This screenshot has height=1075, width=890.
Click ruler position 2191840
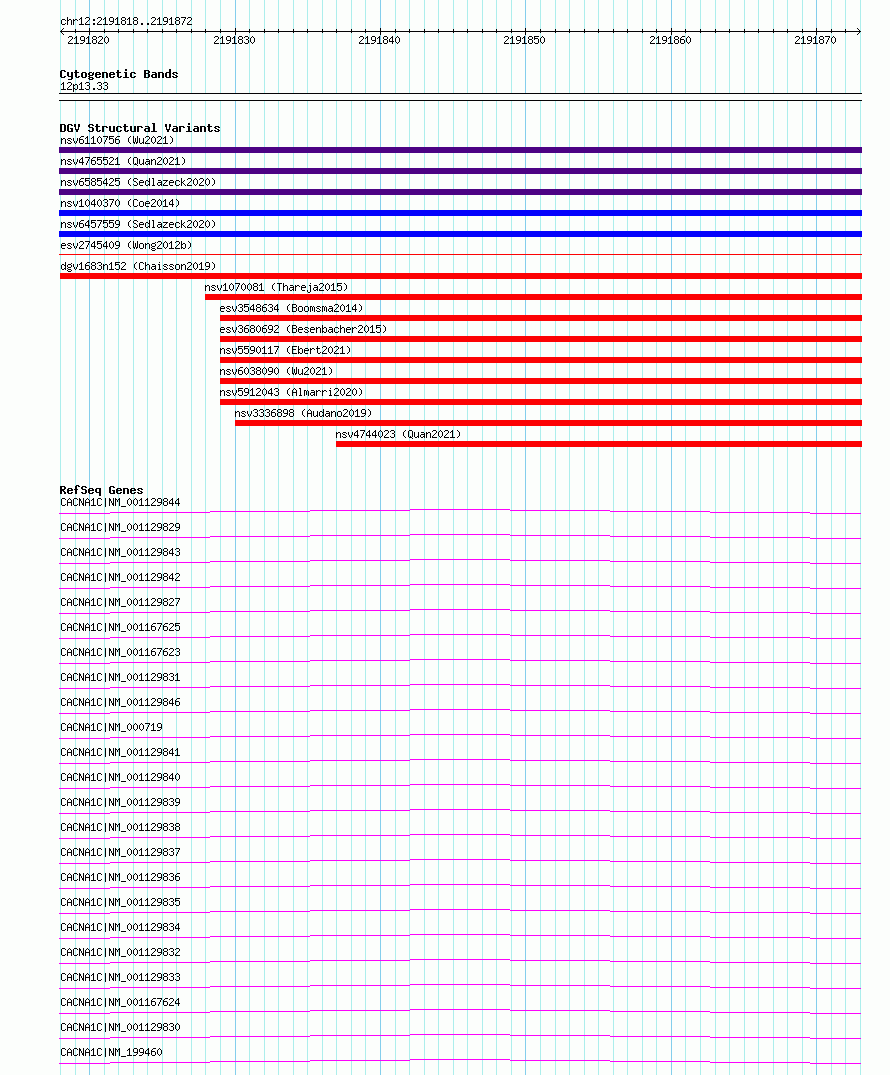(x=379, y=40)
